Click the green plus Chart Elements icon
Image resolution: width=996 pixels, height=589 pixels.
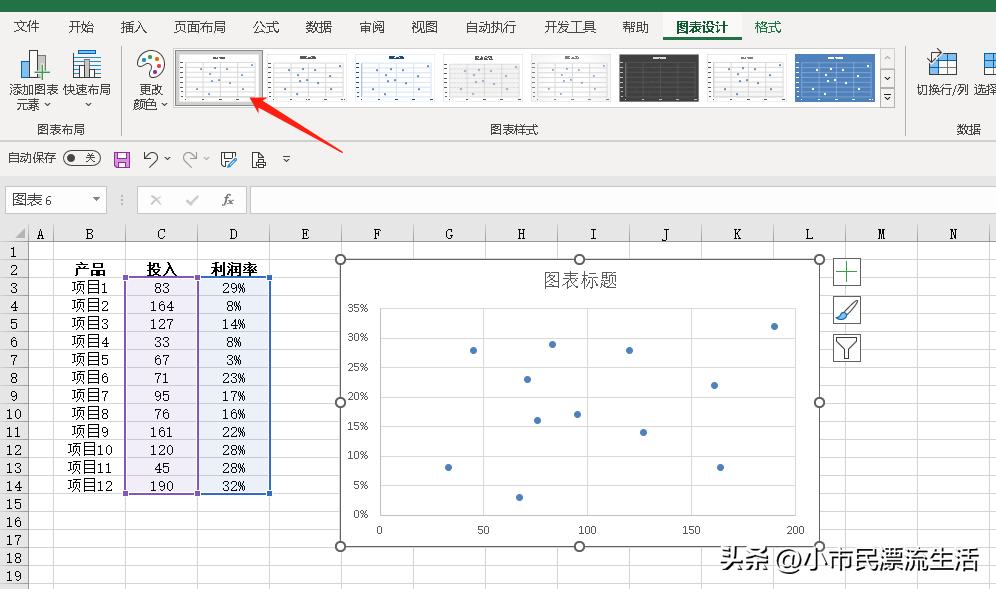point(846,271)
